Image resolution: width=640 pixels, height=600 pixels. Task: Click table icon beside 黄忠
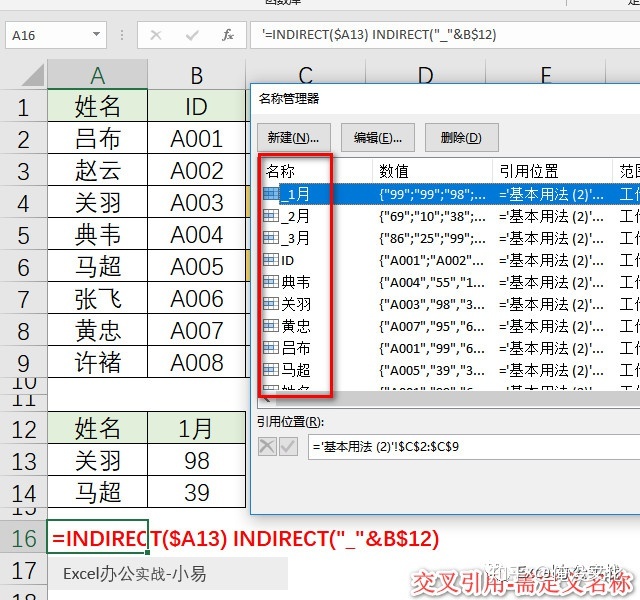pos(271,326)
